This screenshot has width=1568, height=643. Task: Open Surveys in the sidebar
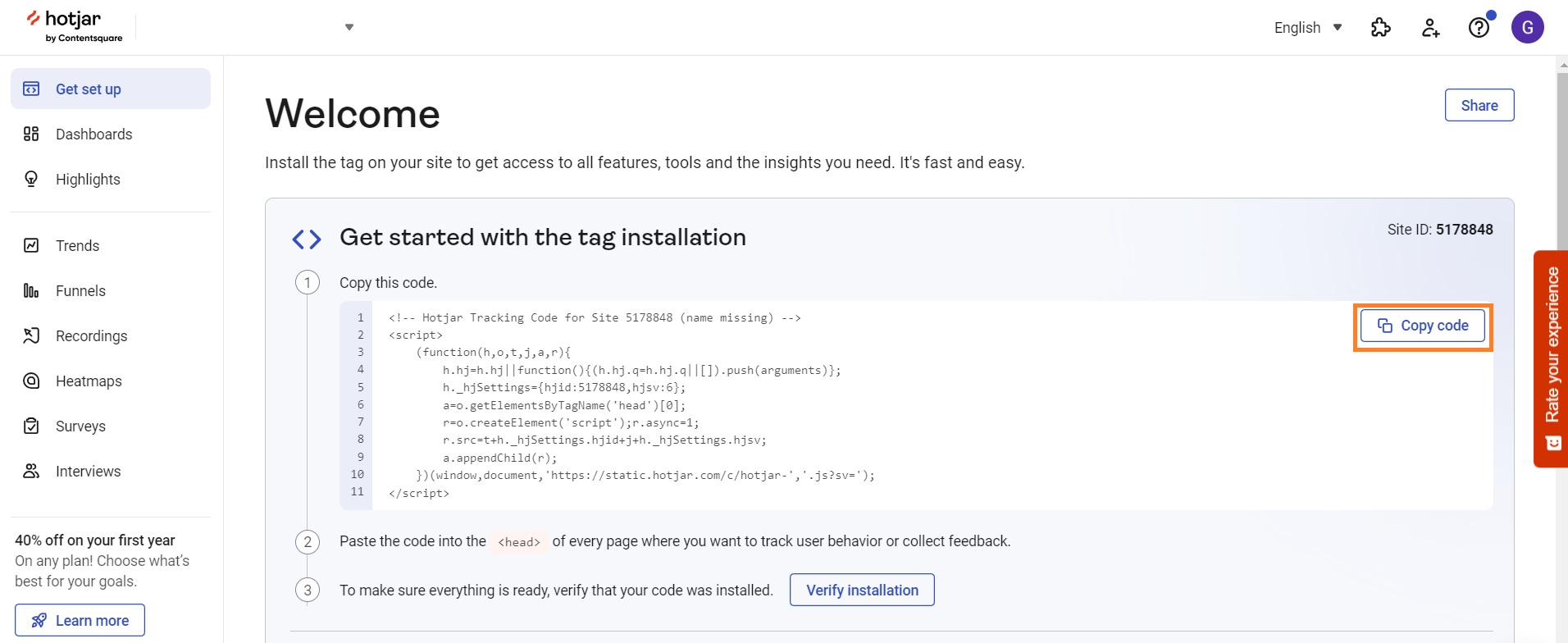click(x=111, y=426)
